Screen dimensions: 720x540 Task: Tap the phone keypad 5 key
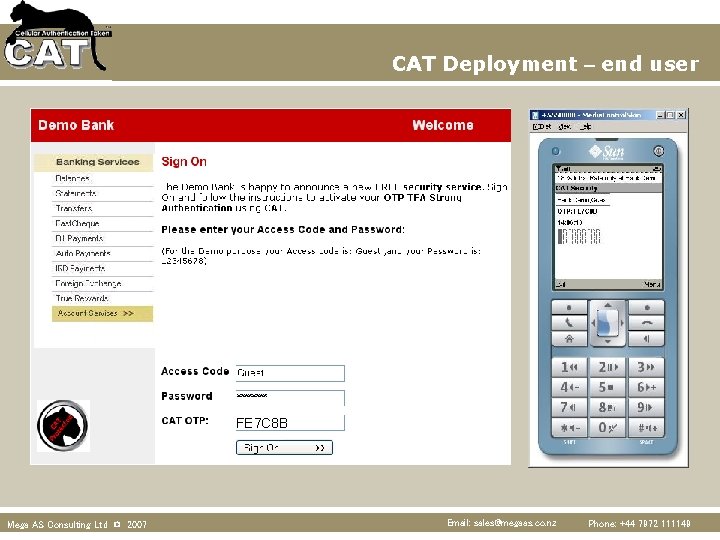608,387
